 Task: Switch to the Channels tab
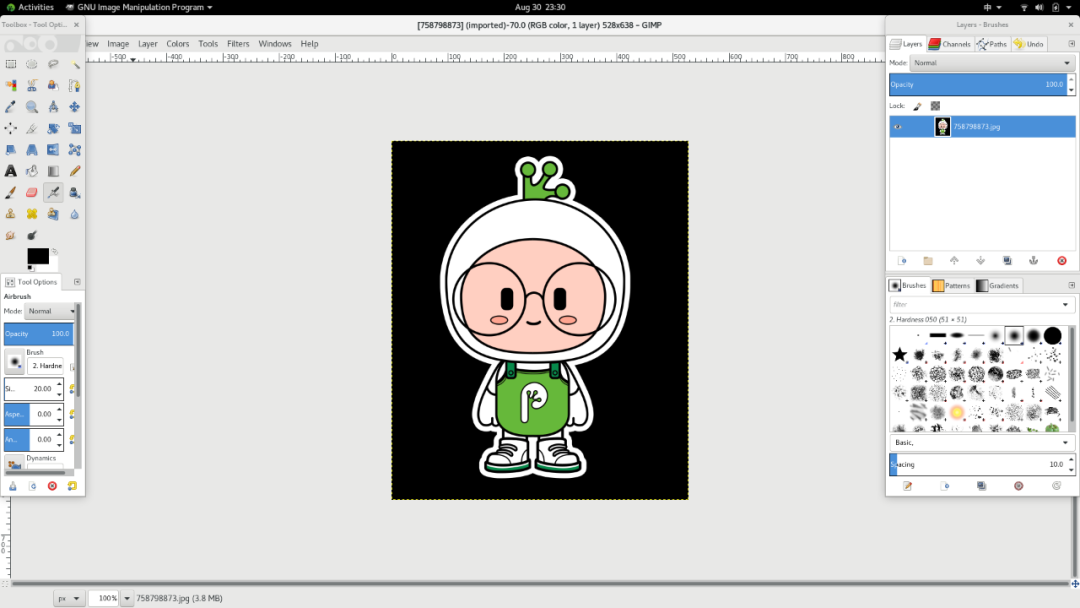950,44
